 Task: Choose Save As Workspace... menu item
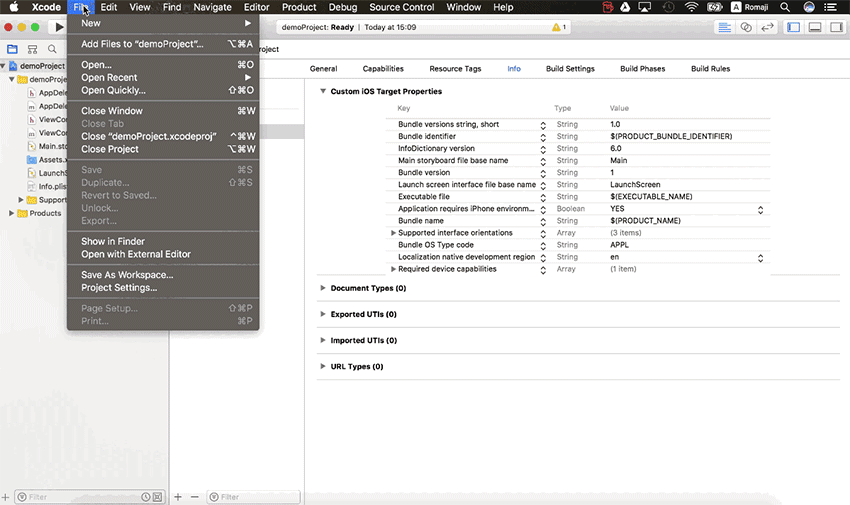tap(163, 275)
